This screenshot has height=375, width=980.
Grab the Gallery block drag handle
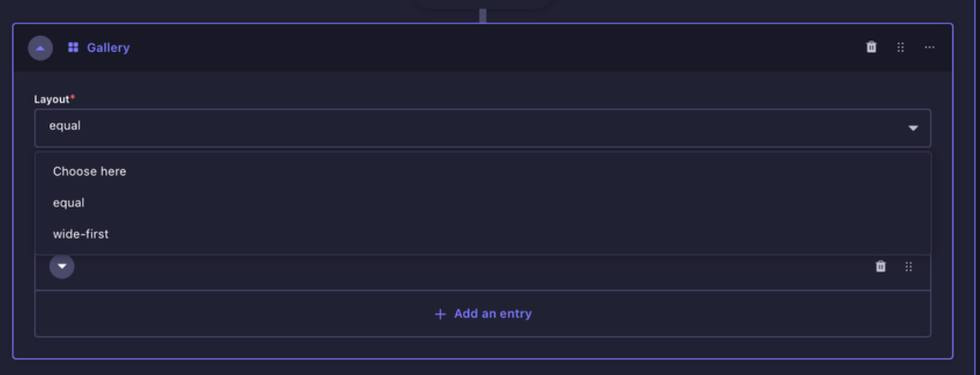tap(901, 48)
